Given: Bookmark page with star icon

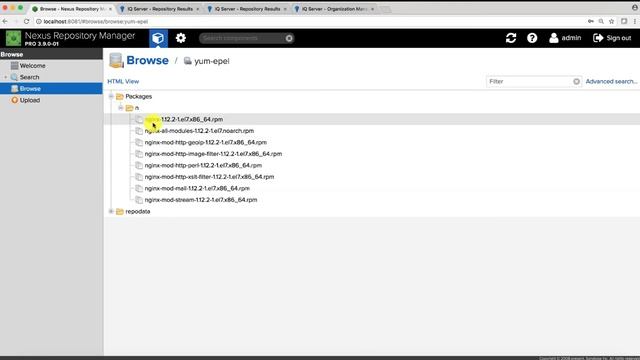Looking at the screenshot, I should pos(611,21).
